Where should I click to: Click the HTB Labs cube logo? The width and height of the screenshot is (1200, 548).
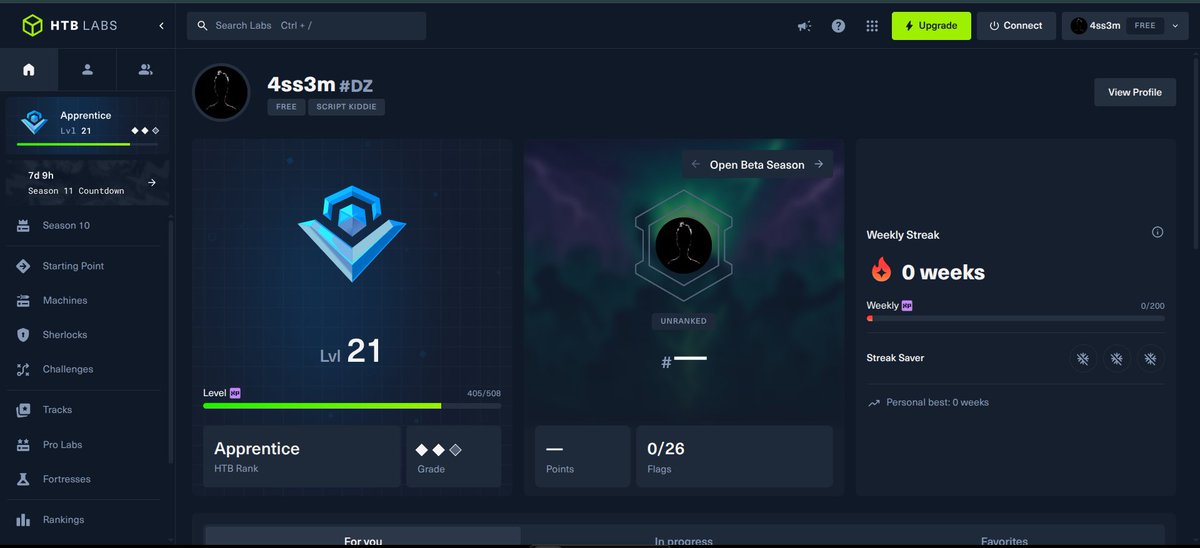pos(33,26)
